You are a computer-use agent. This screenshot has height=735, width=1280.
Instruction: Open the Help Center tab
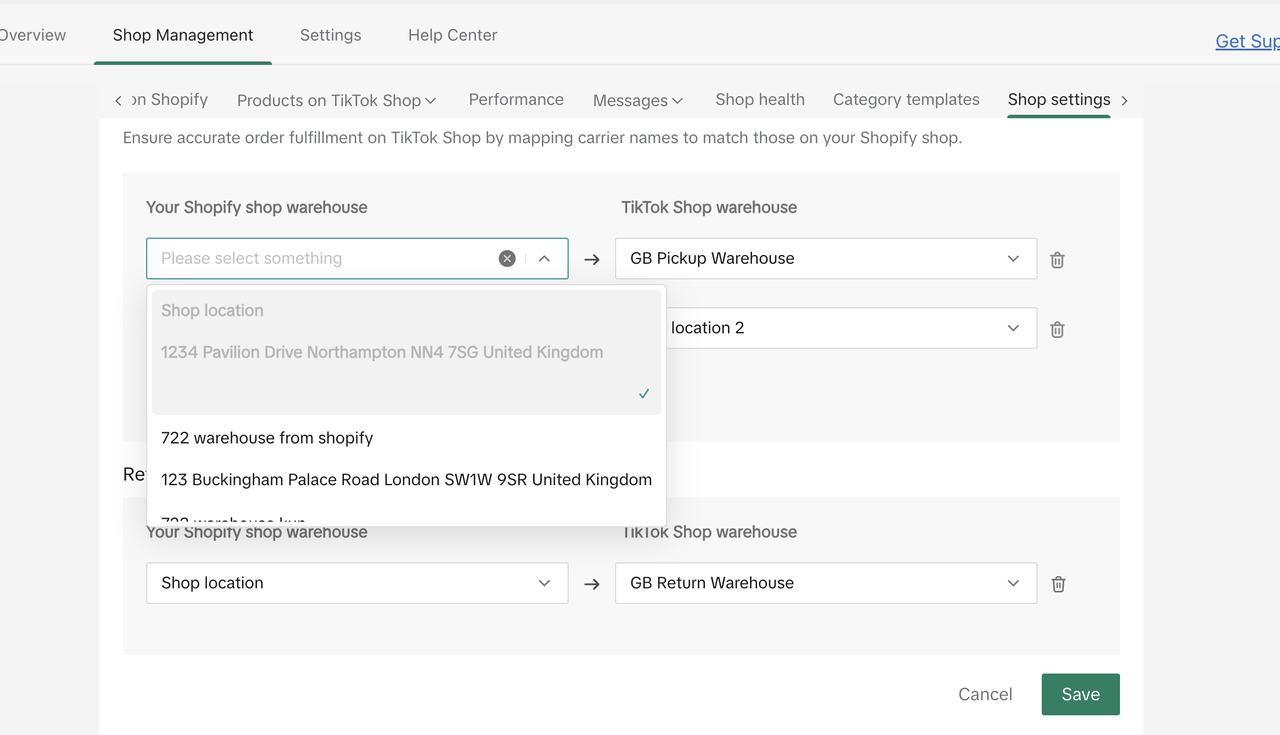tap(452, 35)
